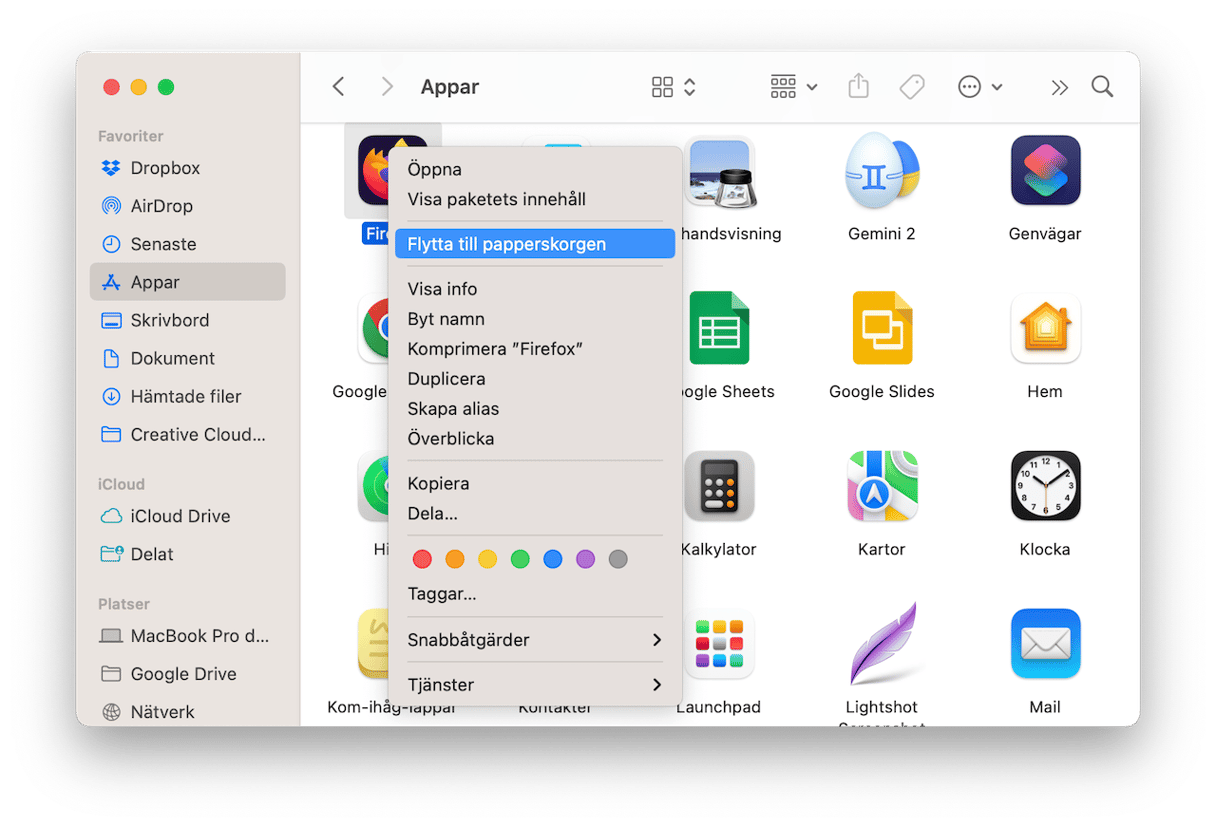1216x827 pixels.
Task: Go forward with the right arrow
Action: coord(387,87)
